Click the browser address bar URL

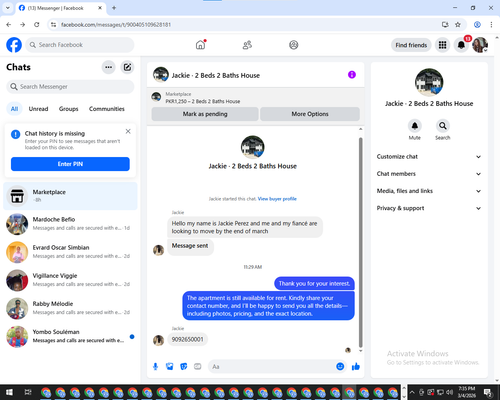pos(116,25)
